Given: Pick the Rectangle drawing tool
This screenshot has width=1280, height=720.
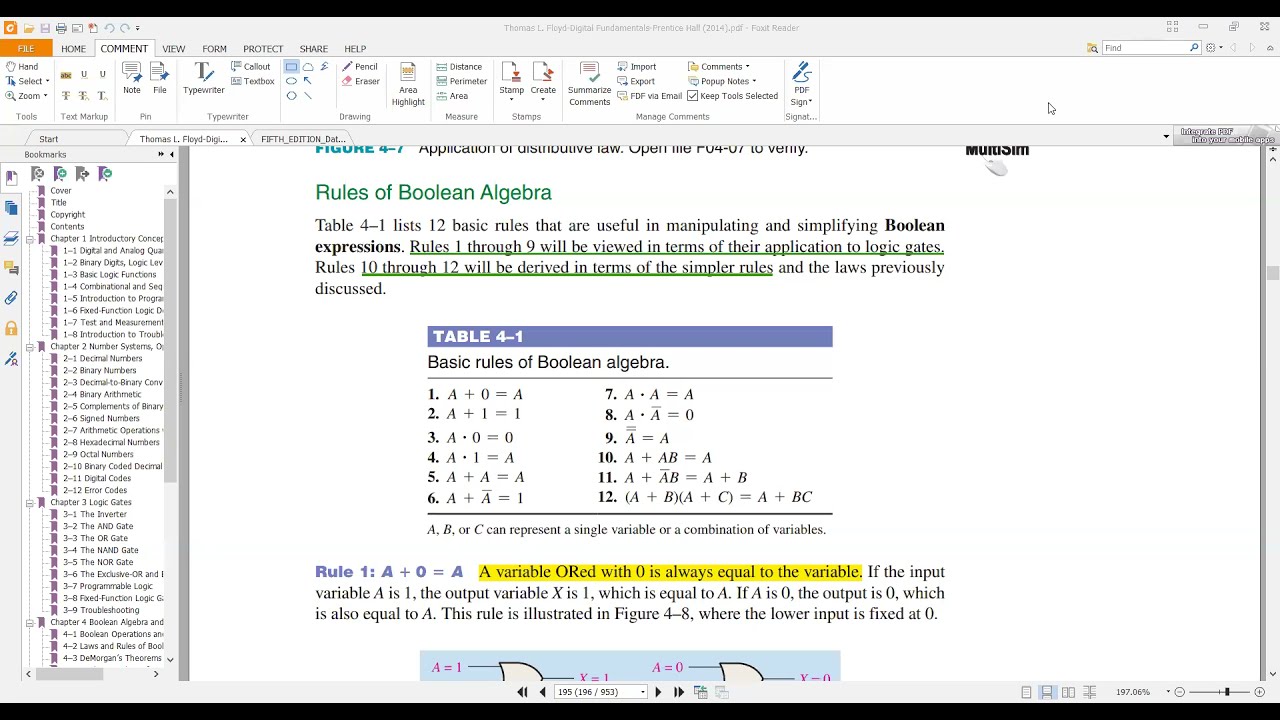Looking at the screenshot, I should point(291,67).
